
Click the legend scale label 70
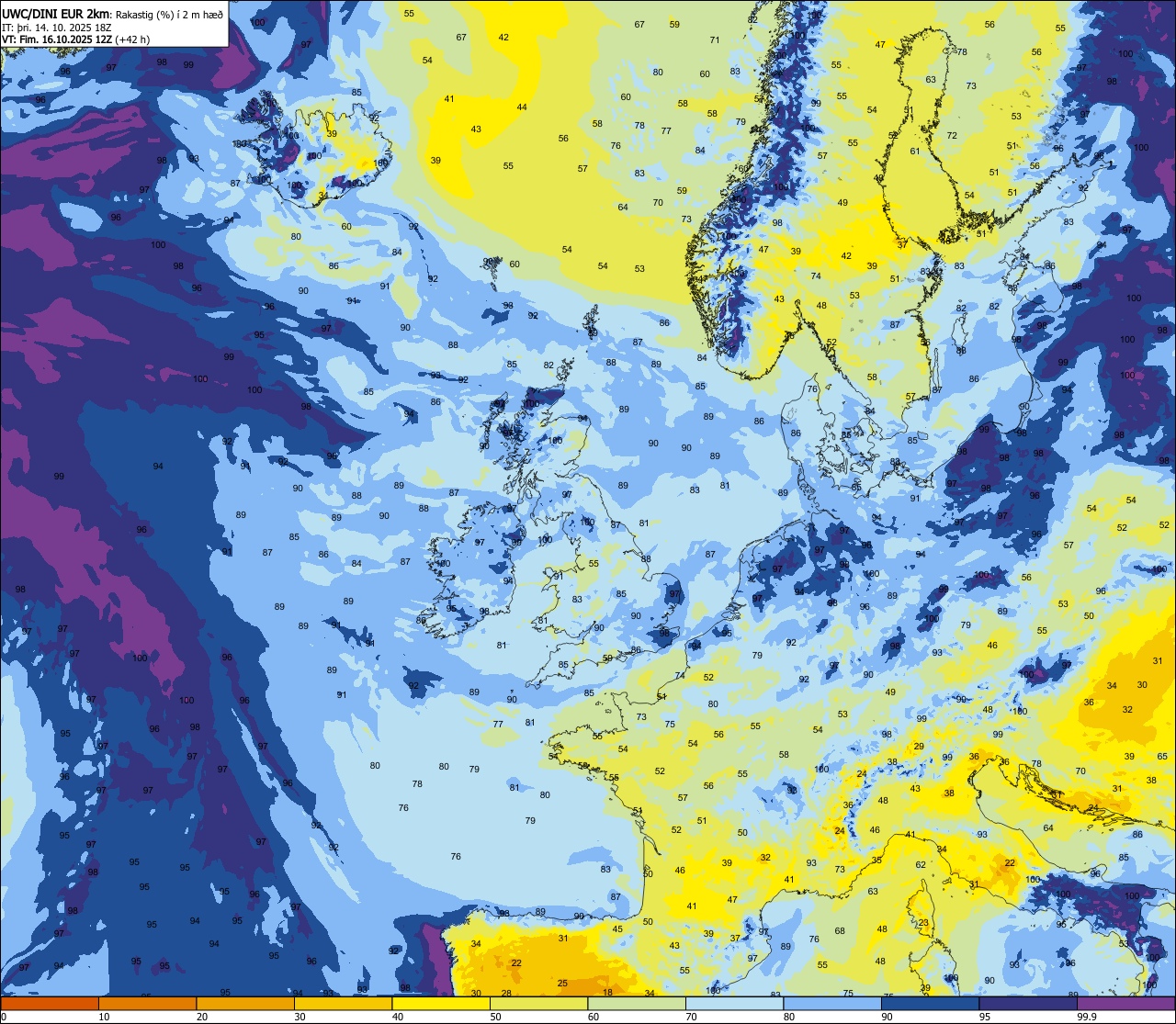(x=691, y=1017)
